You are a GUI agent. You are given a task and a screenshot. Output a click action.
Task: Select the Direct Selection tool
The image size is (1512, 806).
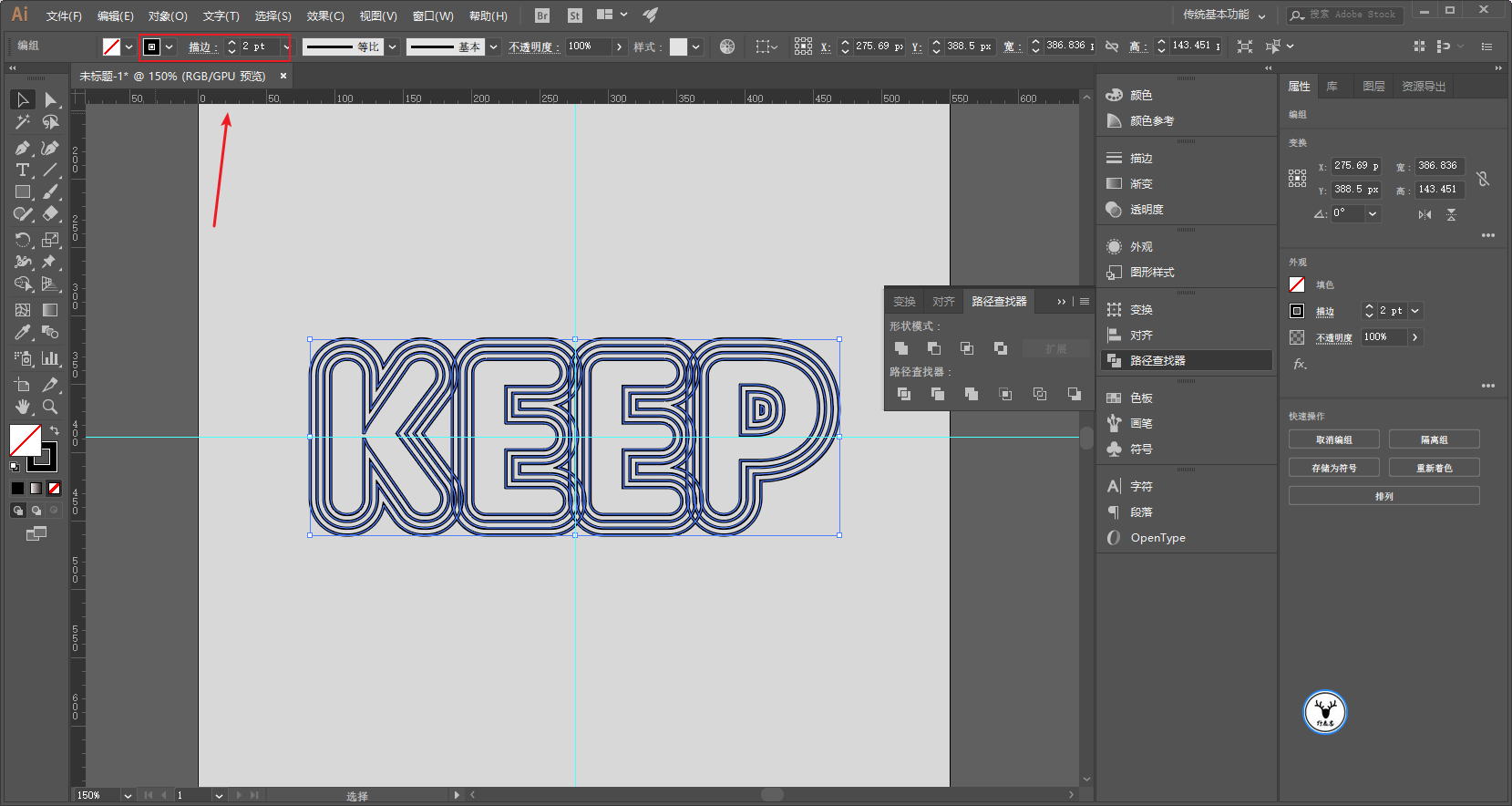[x=51, y=99]
